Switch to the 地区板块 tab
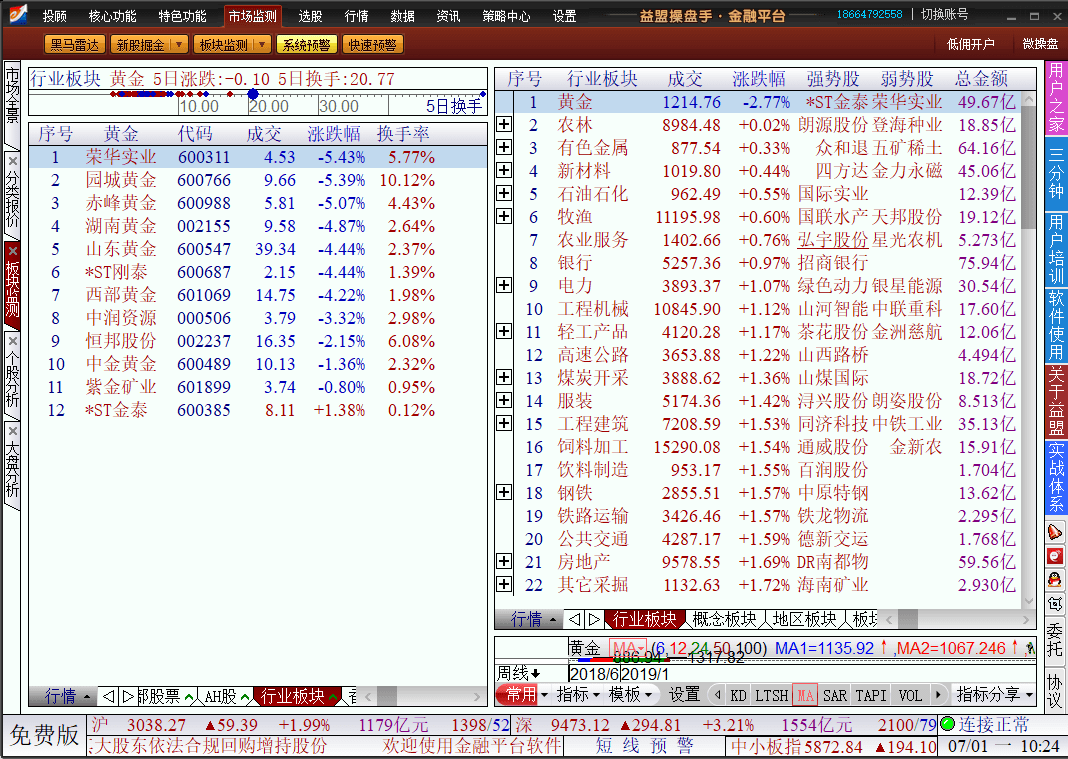 point(804,619)
